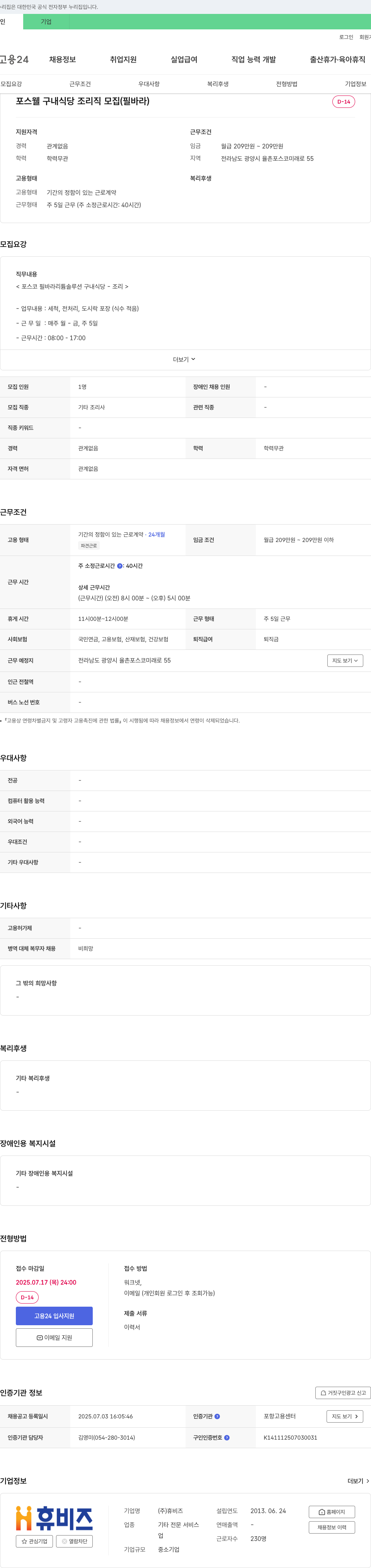Viewport: 371px width, 1568px height.
Task: Click 업종 value 기타 전문 서비스업
Action: (178, 1530)
